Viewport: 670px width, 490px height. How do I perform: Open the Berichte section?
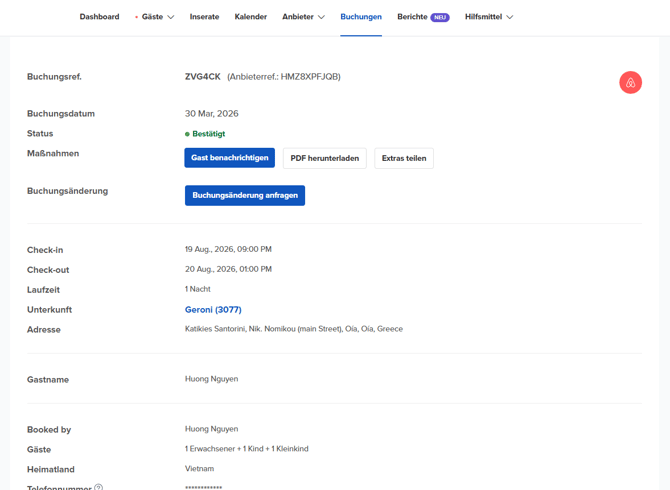tap(412, 17)
